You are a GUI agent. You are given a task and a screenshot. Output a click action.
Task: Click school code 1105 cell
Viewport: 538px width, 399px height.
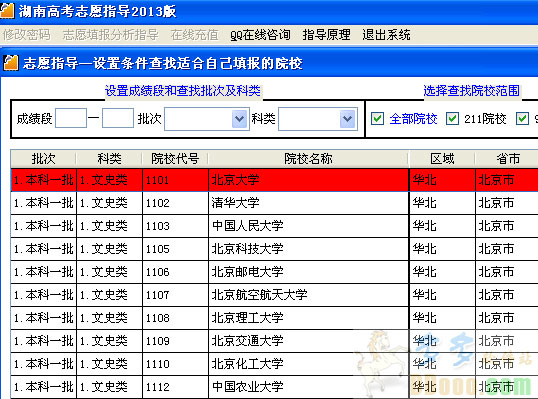(x=175, y=249)
